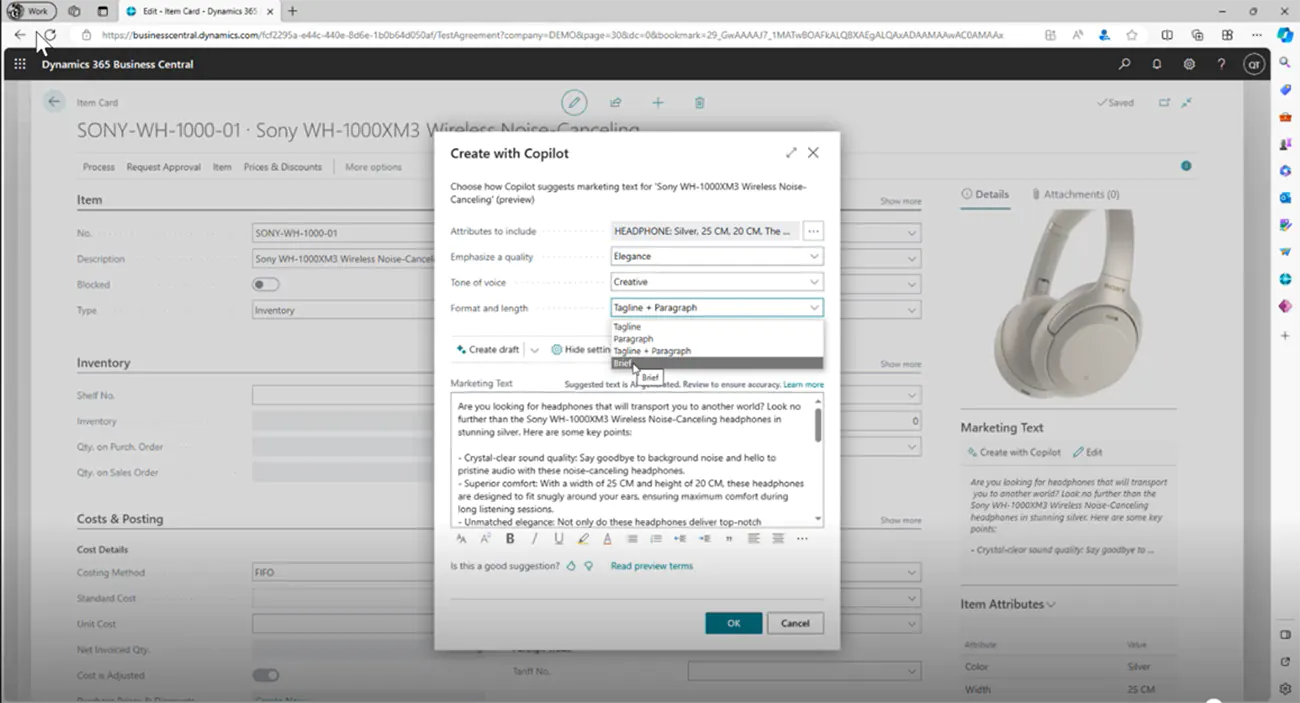This screenshot has height=703, width=1300.
Task: Open Read preview terms link
Action: pos(652,566)
